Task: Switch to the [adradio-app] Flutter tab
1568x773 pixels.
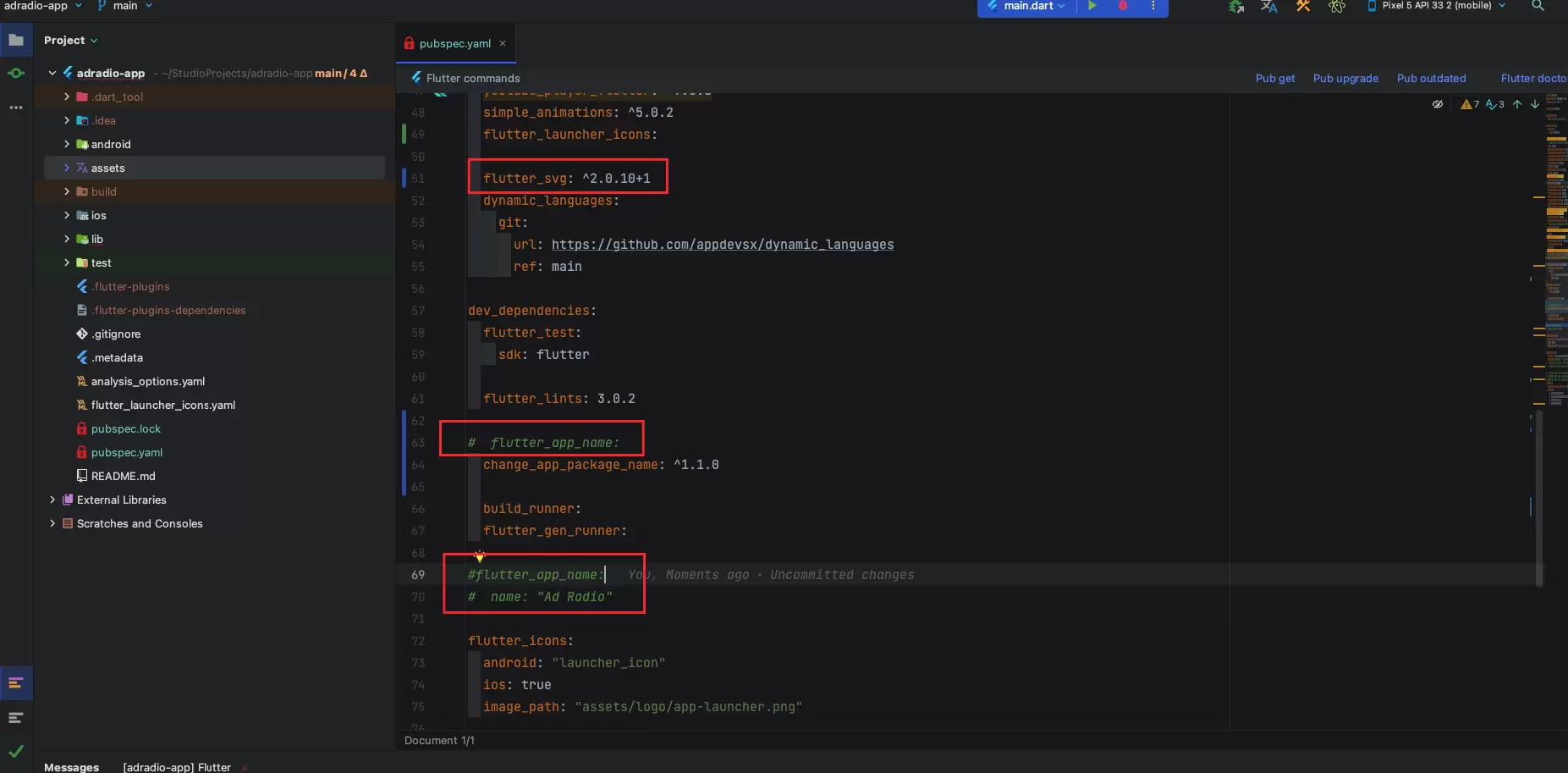Action: click(x=177, y=767)
